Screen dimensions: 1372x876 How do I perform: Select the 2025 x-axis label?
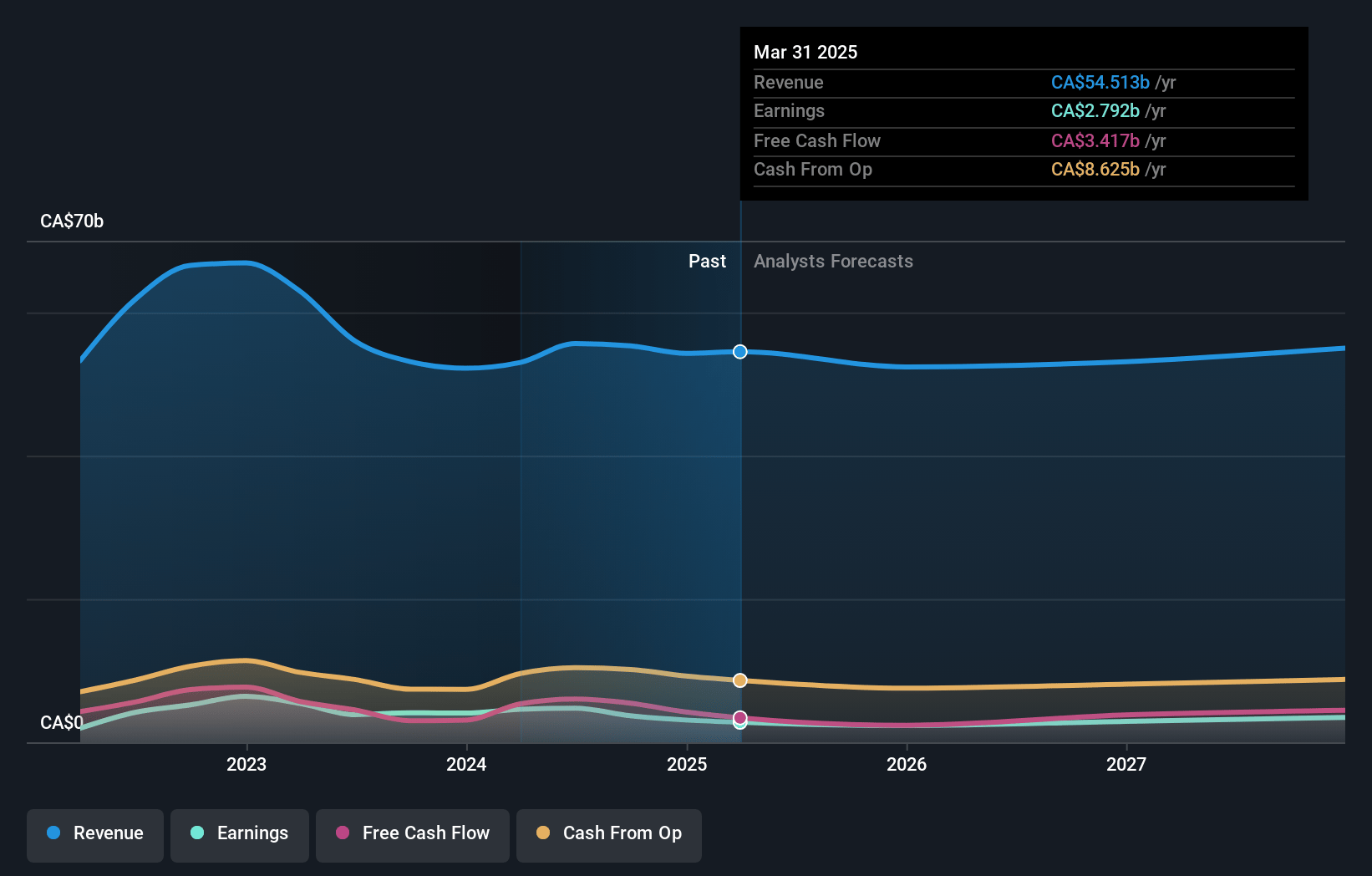687,764
